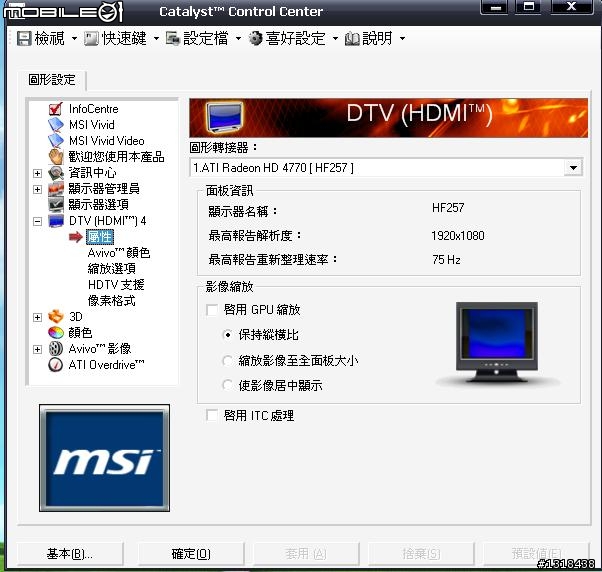This screenshot has height=572, width=602.
Task: Click the 設定檔 profiles icon
Action: 173,38
